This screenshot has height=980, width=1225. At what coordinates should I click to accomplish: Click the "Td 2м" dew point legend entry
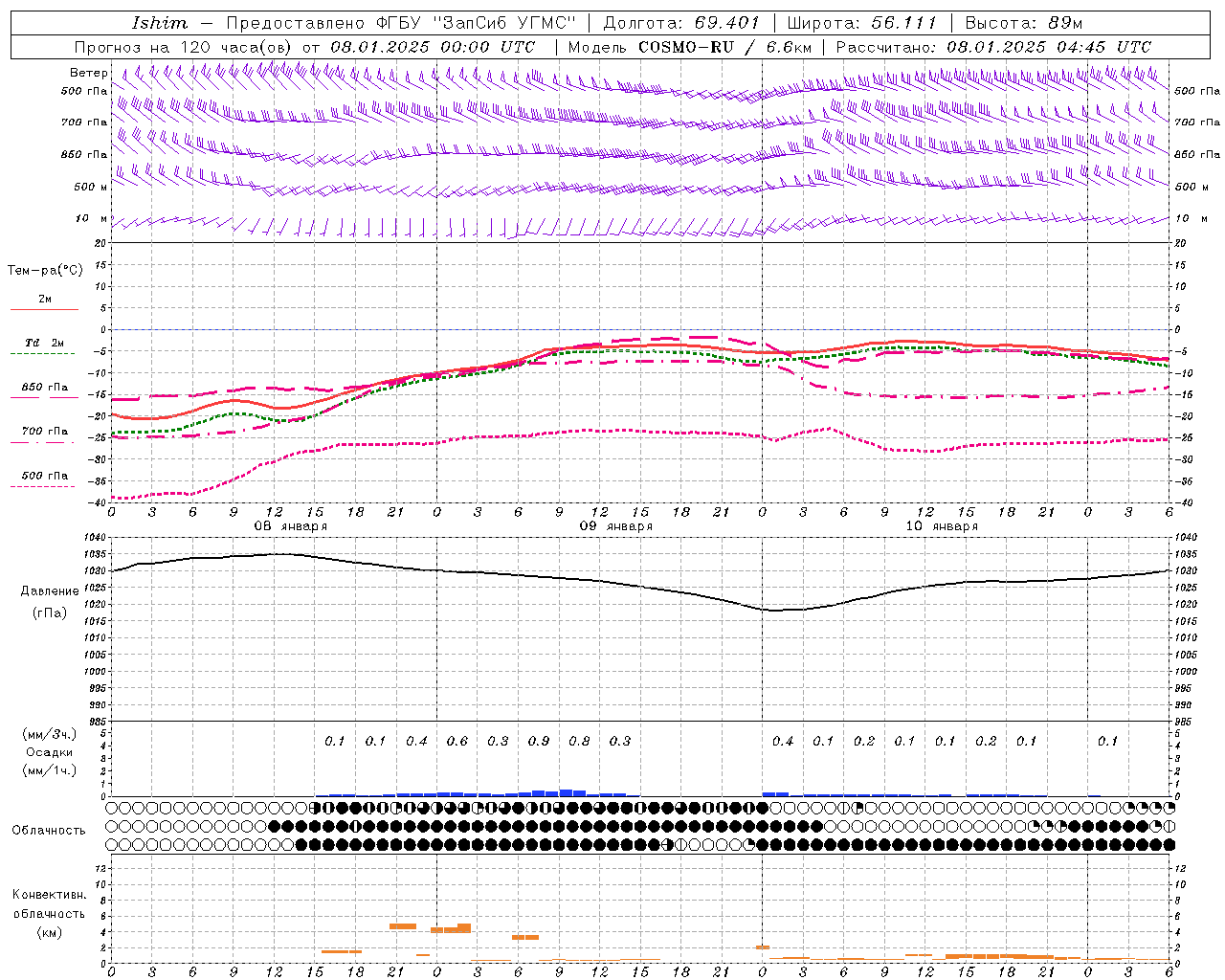[x=44, y=343]
